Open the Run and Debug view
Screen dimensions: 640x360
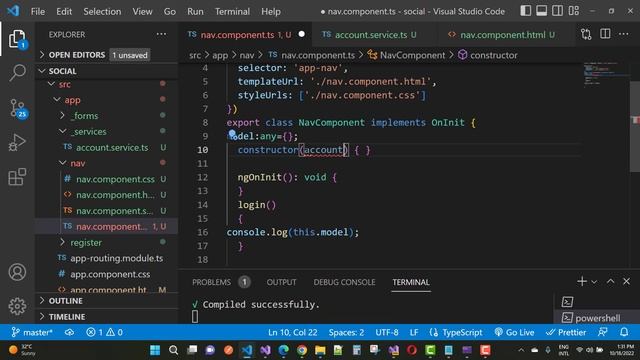17,142
